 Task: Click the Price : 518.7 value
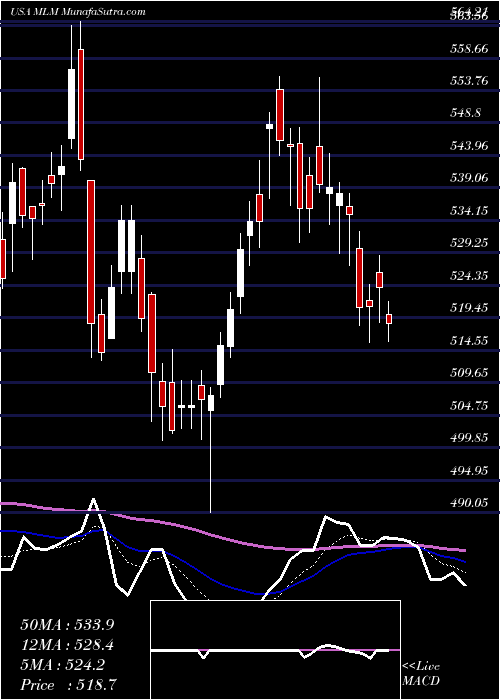pos(69,685)
